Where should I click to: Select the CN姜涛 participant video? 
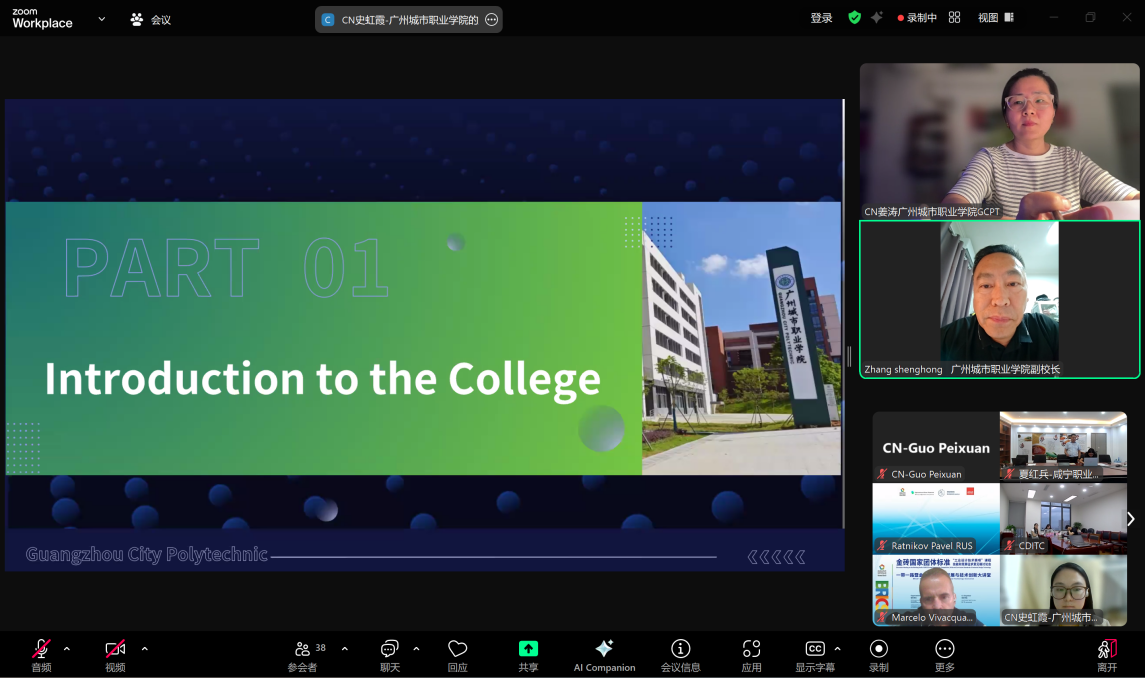[x=1000, y=141]
